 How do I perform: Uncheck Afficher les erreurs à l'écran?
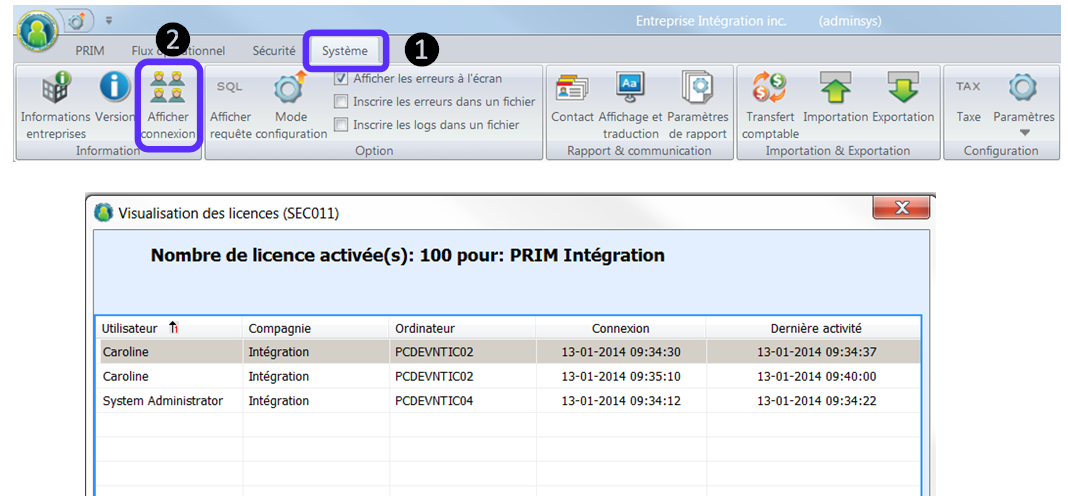[x=341, y=78]
